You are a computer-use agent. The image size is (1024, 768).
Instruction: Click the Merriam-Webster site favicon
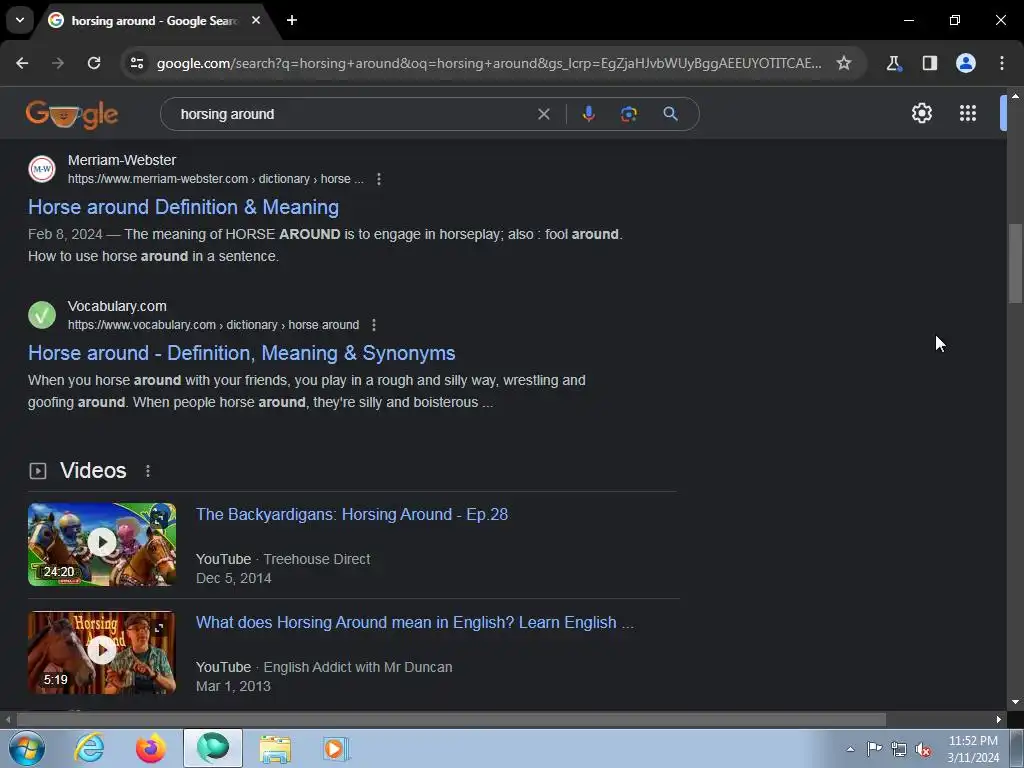[42, 169]
